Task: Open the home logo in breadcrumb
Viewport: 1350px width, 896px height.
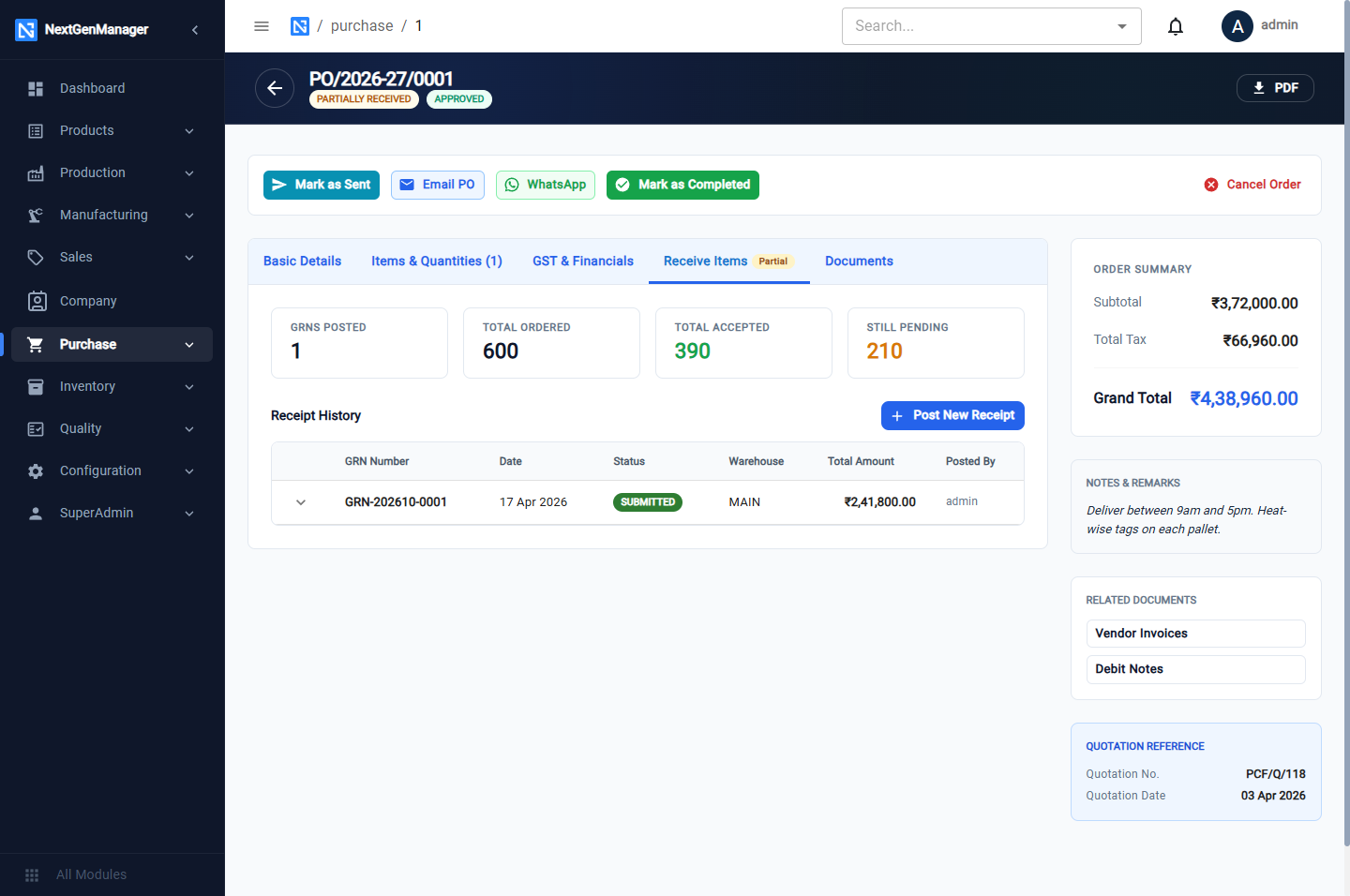Action: [x=300, y=26]
